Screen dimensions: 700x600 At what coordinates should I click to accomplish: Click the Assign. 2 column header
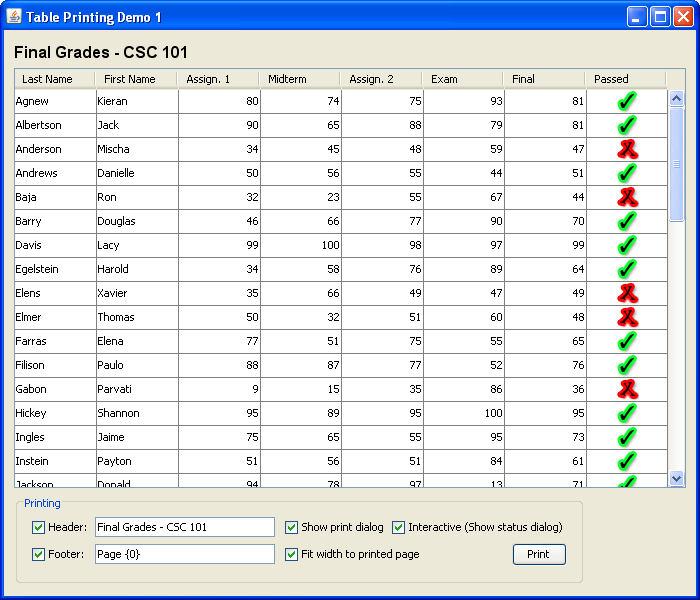[x=381, y=79]
